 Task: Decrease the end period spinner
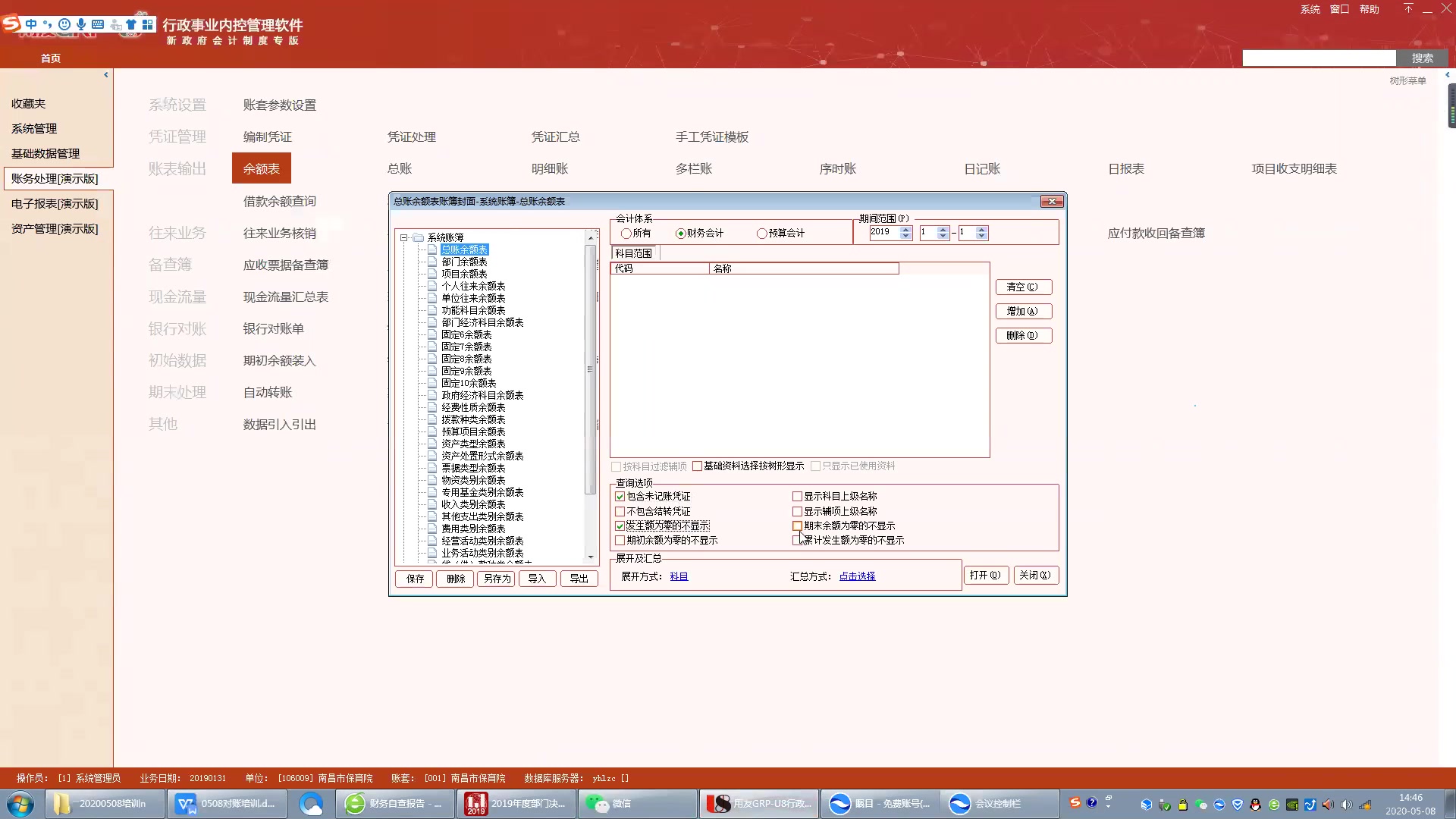click(x=981, y=237)
